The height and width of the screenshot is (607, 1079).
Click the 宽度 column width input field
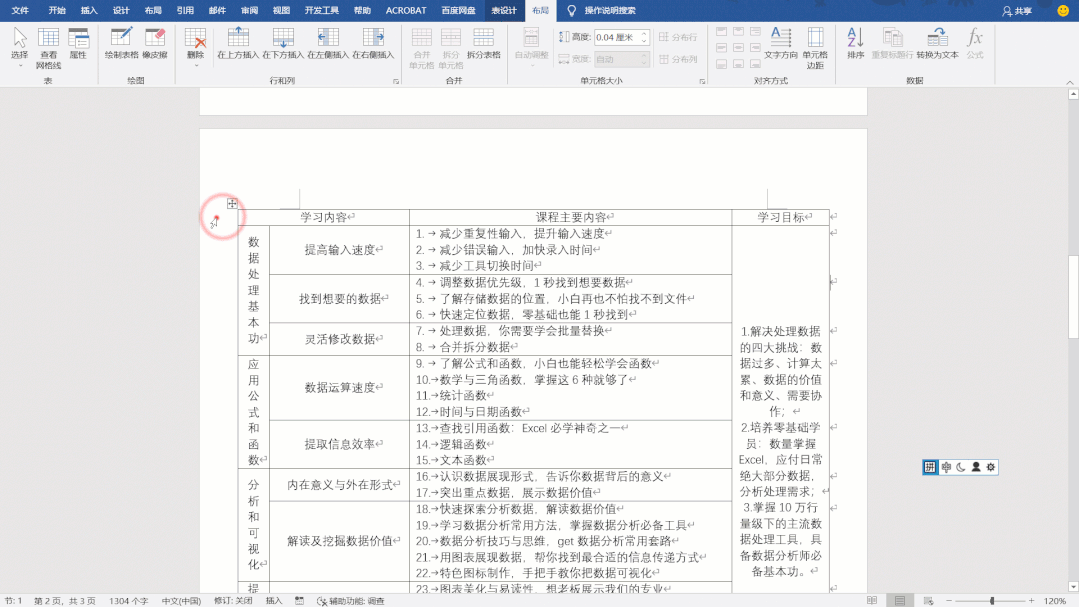point(617,59)
